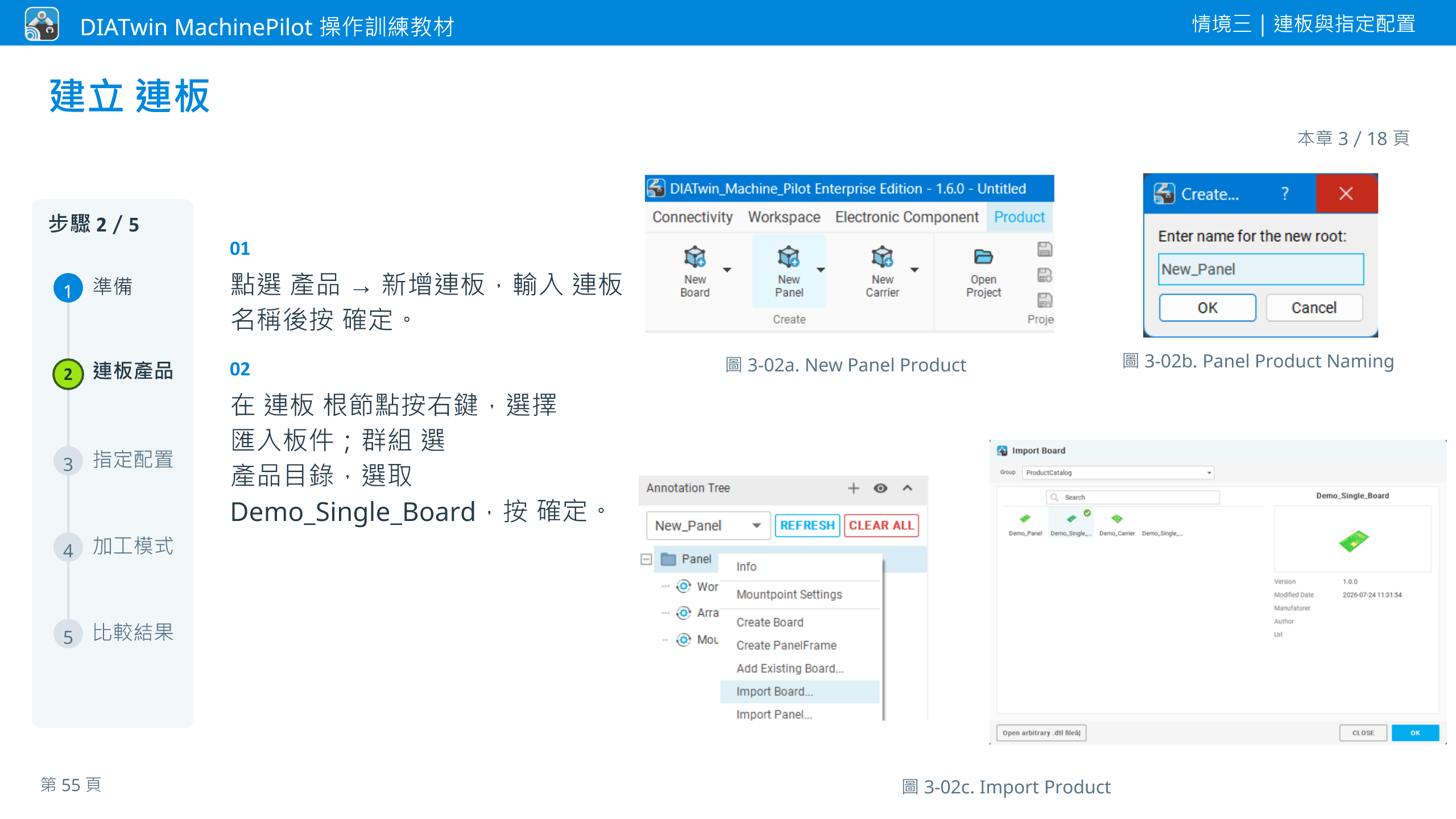Click the gear icon beside the Mou node
Viewport: 1456px width, 819px height.
click(684, 640)
